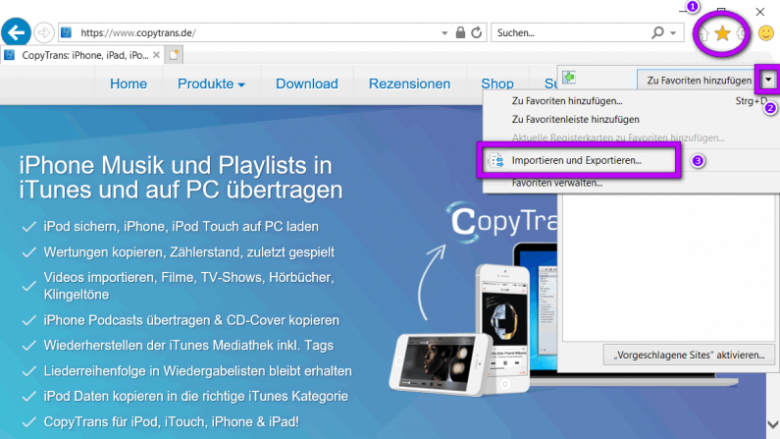The image size is (780, 439).
Task: Open the Download page link
Action: 307,84
